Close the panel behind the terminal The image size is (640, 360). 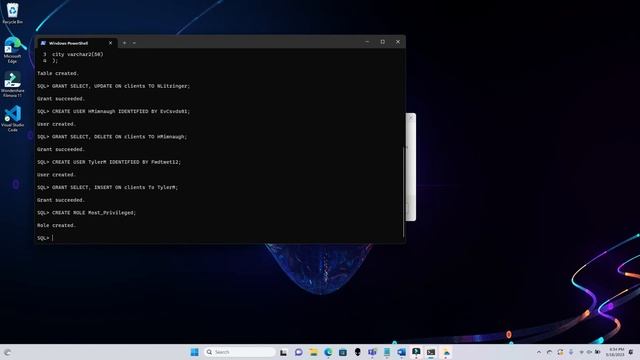coord(411,118)
